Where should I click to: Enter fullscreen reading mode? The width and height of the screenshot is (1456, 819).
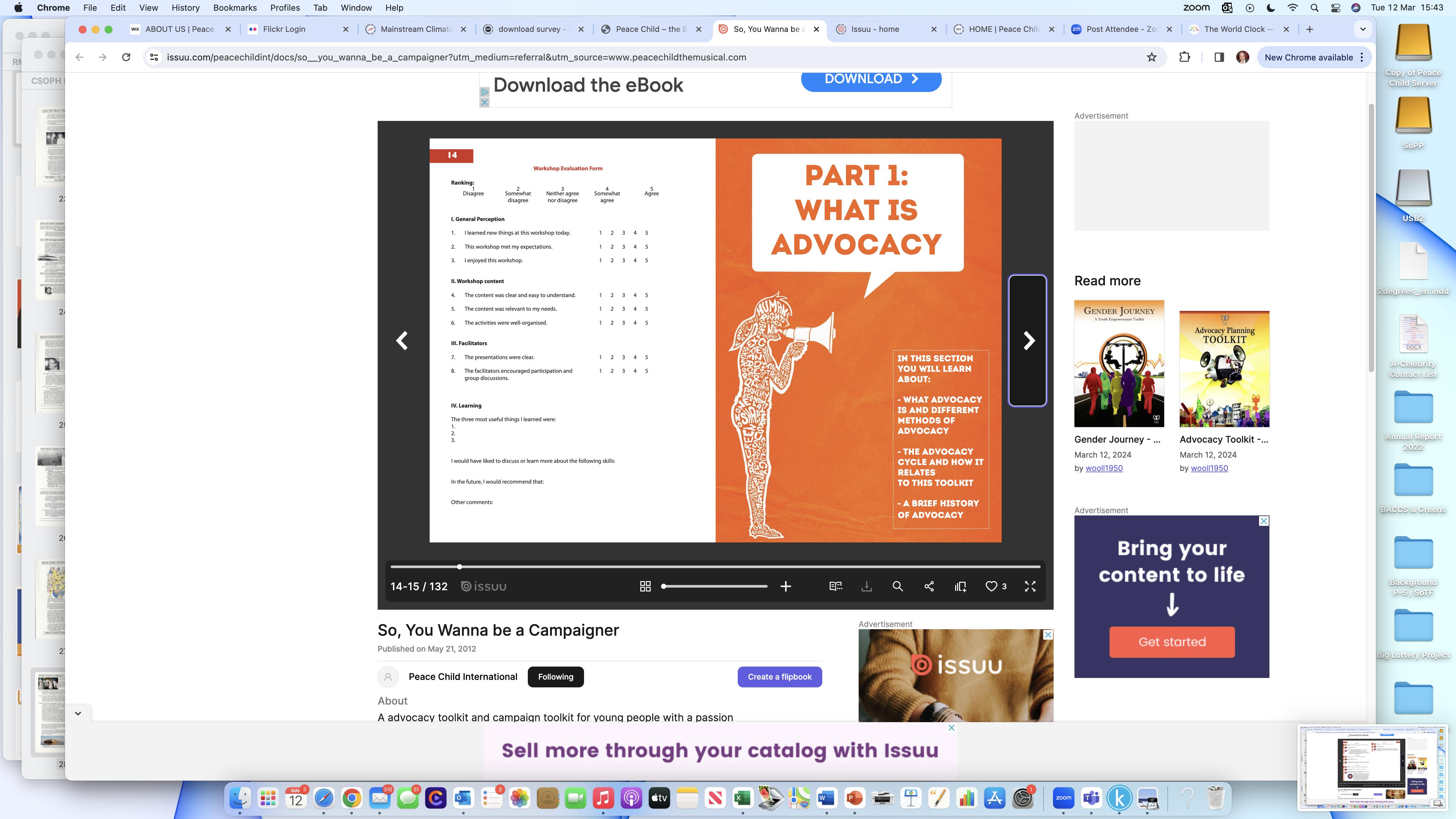1030,586
